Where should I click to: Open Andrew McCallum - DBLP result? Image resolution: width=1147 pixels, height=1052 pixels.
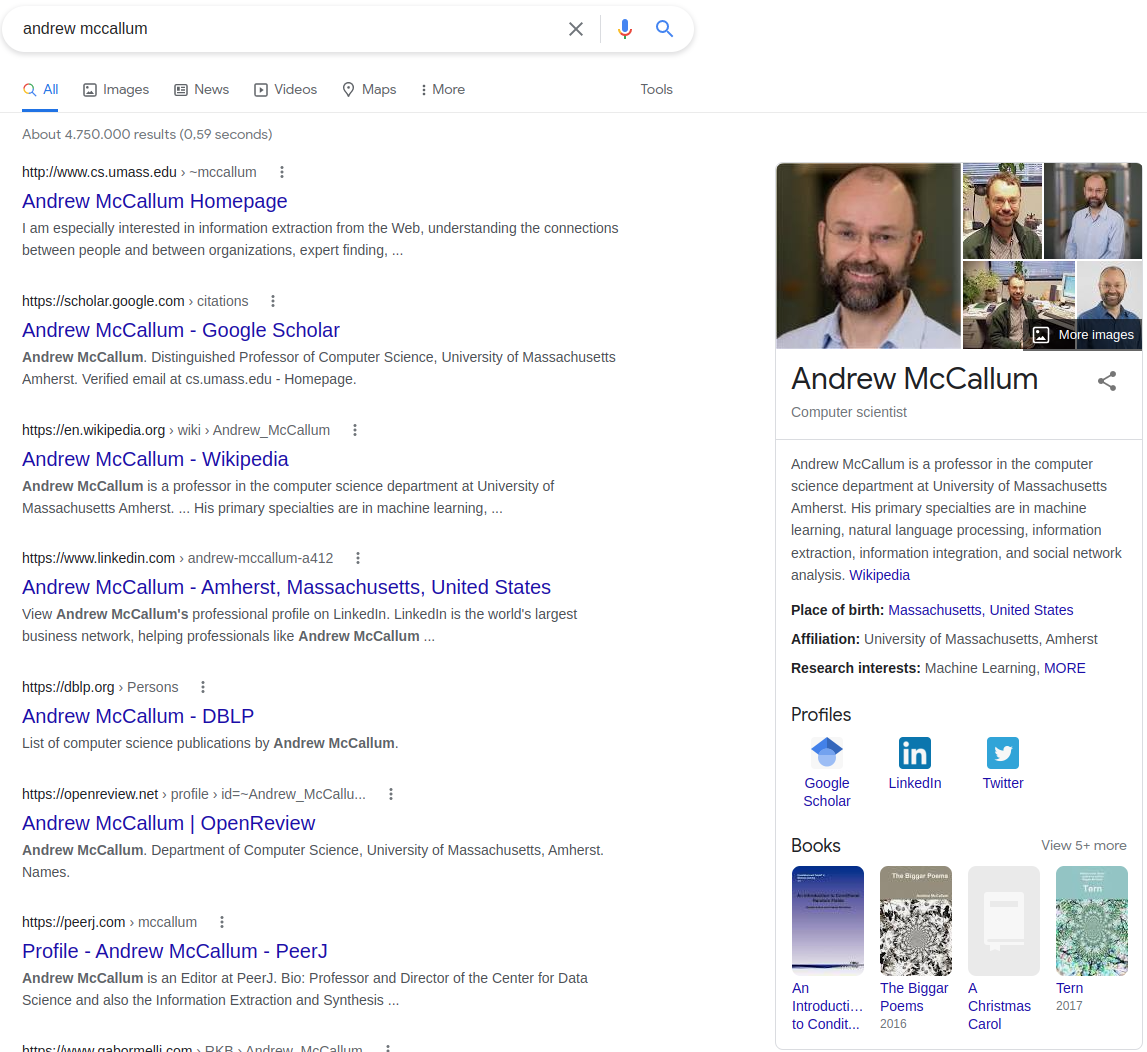(138, 715)
